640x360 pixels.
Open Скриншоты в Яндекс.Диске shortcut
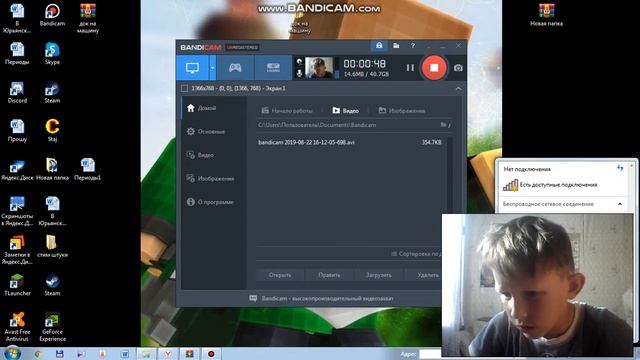pos(17,211)
